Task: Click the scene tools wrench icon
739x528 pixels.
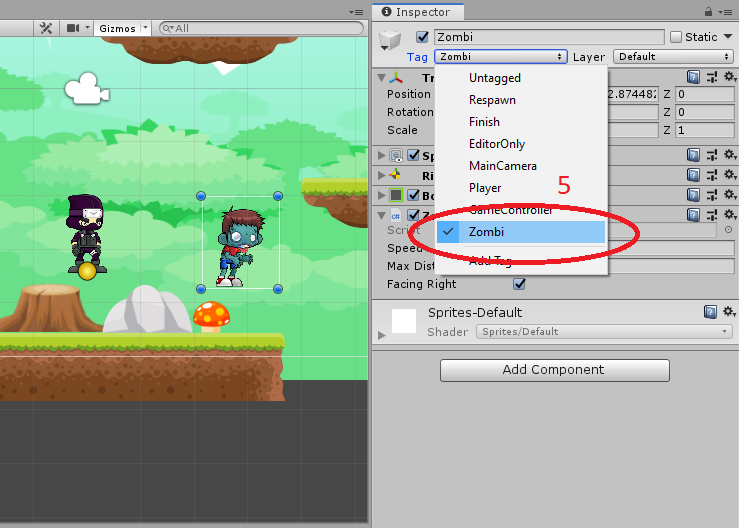Action: [x=45, y=28]
